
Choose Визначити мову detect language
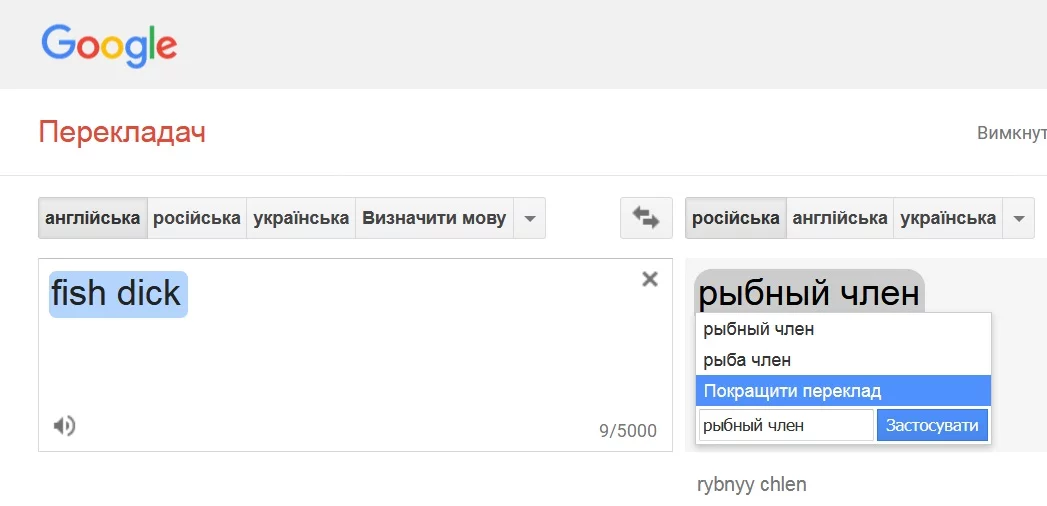(x=434, y=218)
